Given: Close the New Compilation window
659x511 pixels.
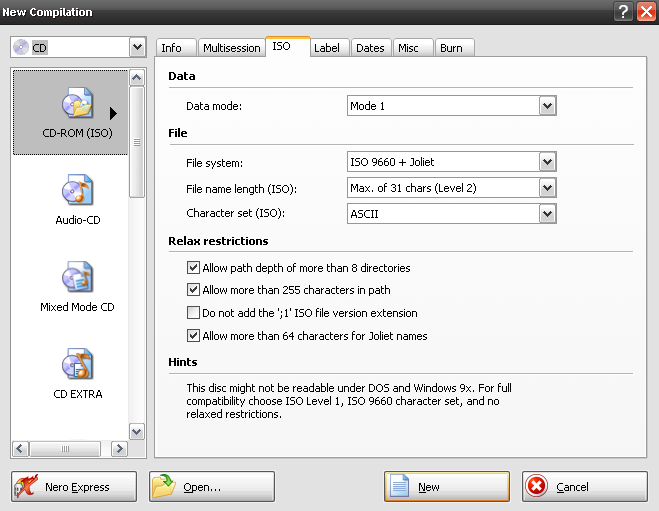Looking at the screenshot, I should (646, 11).
